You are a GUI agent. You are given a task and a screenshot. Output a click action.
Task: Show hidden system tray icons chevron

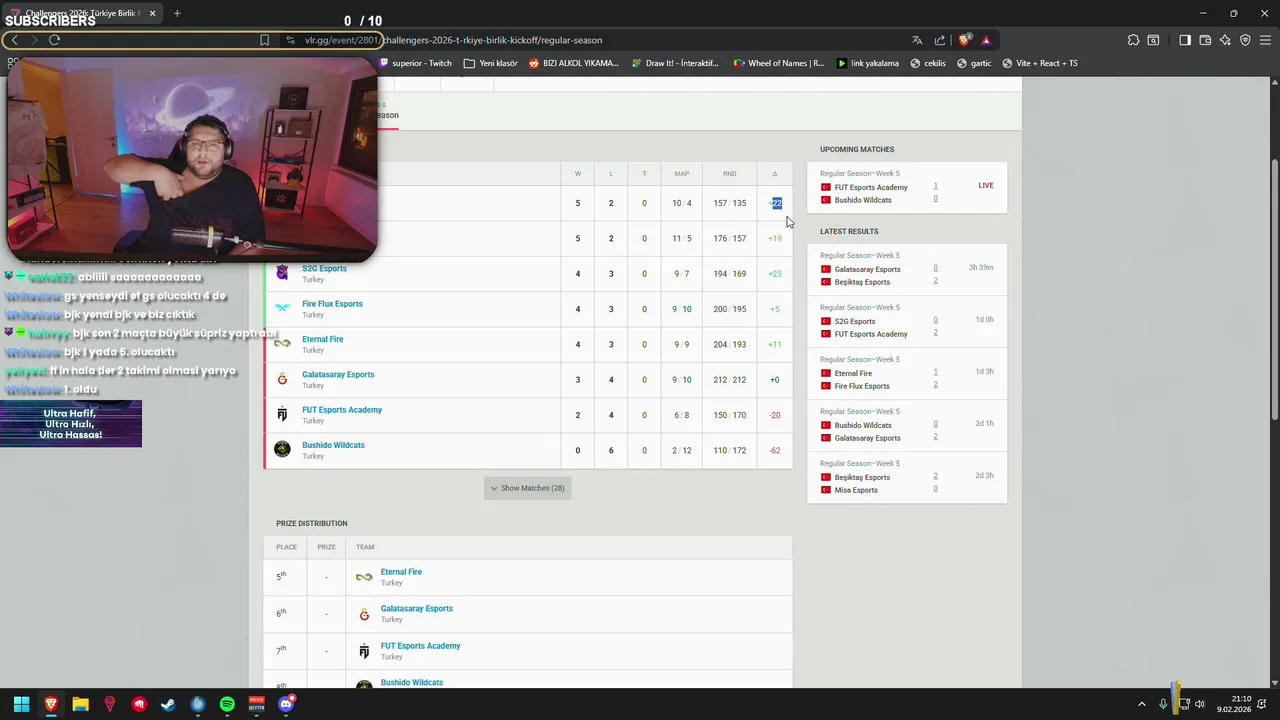pos(1140,704)
